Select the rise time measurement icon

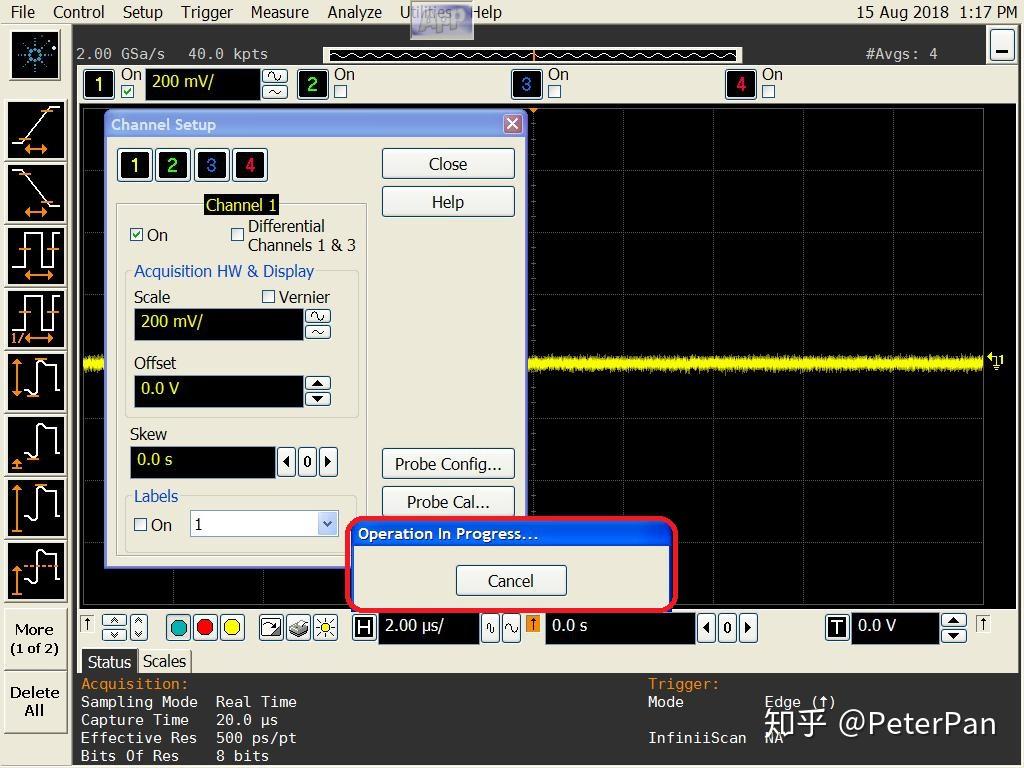click(x=37, y=130)
